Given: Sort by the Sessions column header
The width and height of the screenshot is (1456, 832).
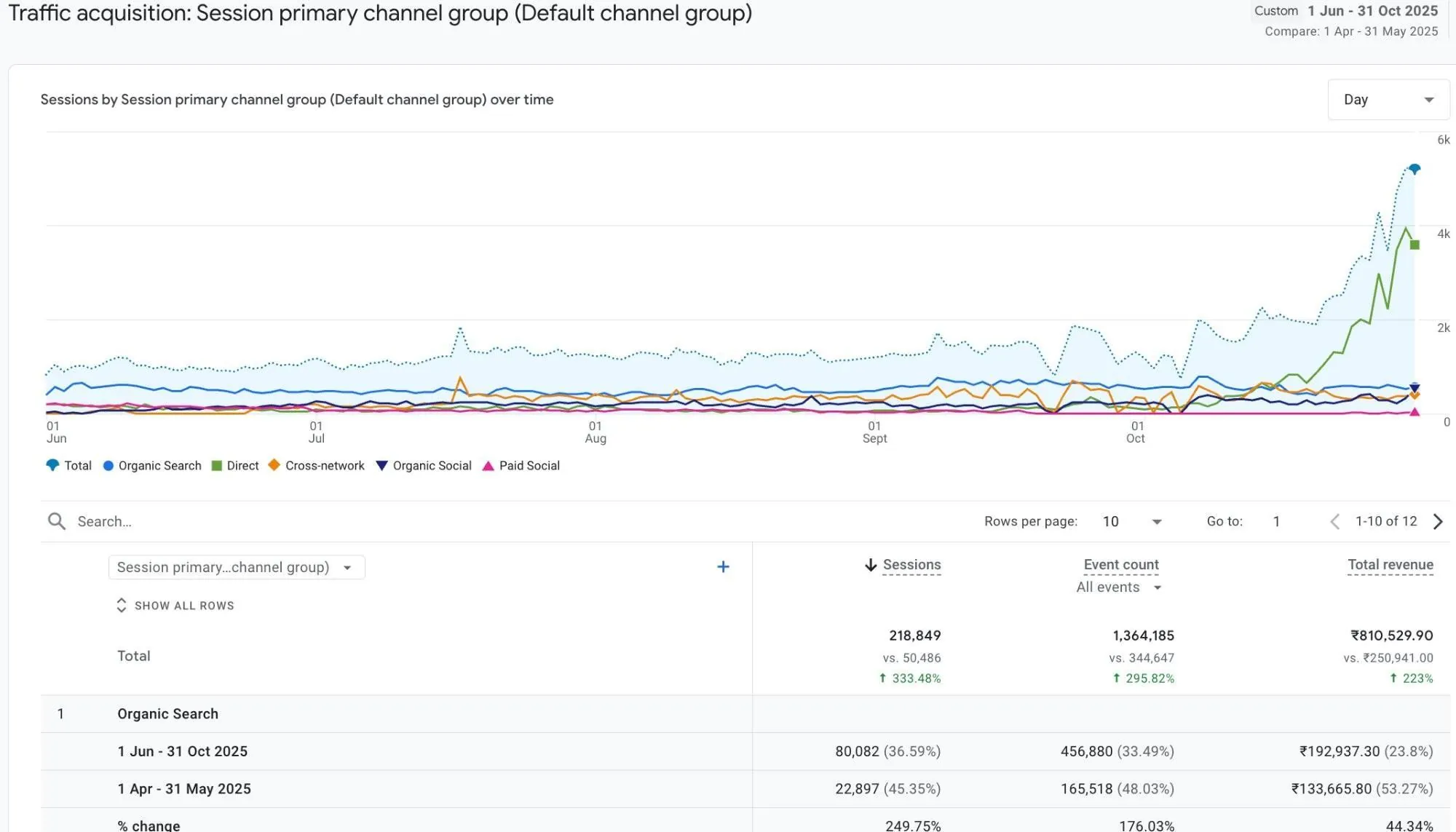Looking at the screenshot, I should tap(911, 565).
